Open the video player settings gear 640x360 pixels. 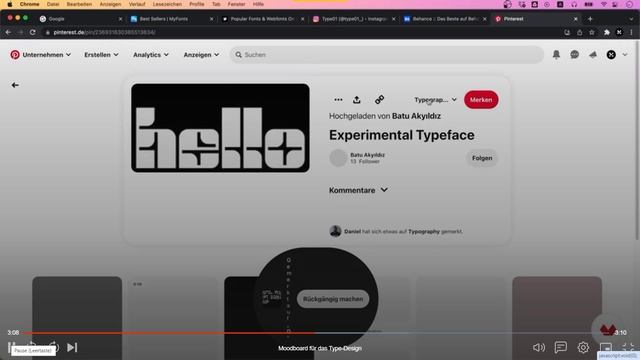[x=583, y=347]
